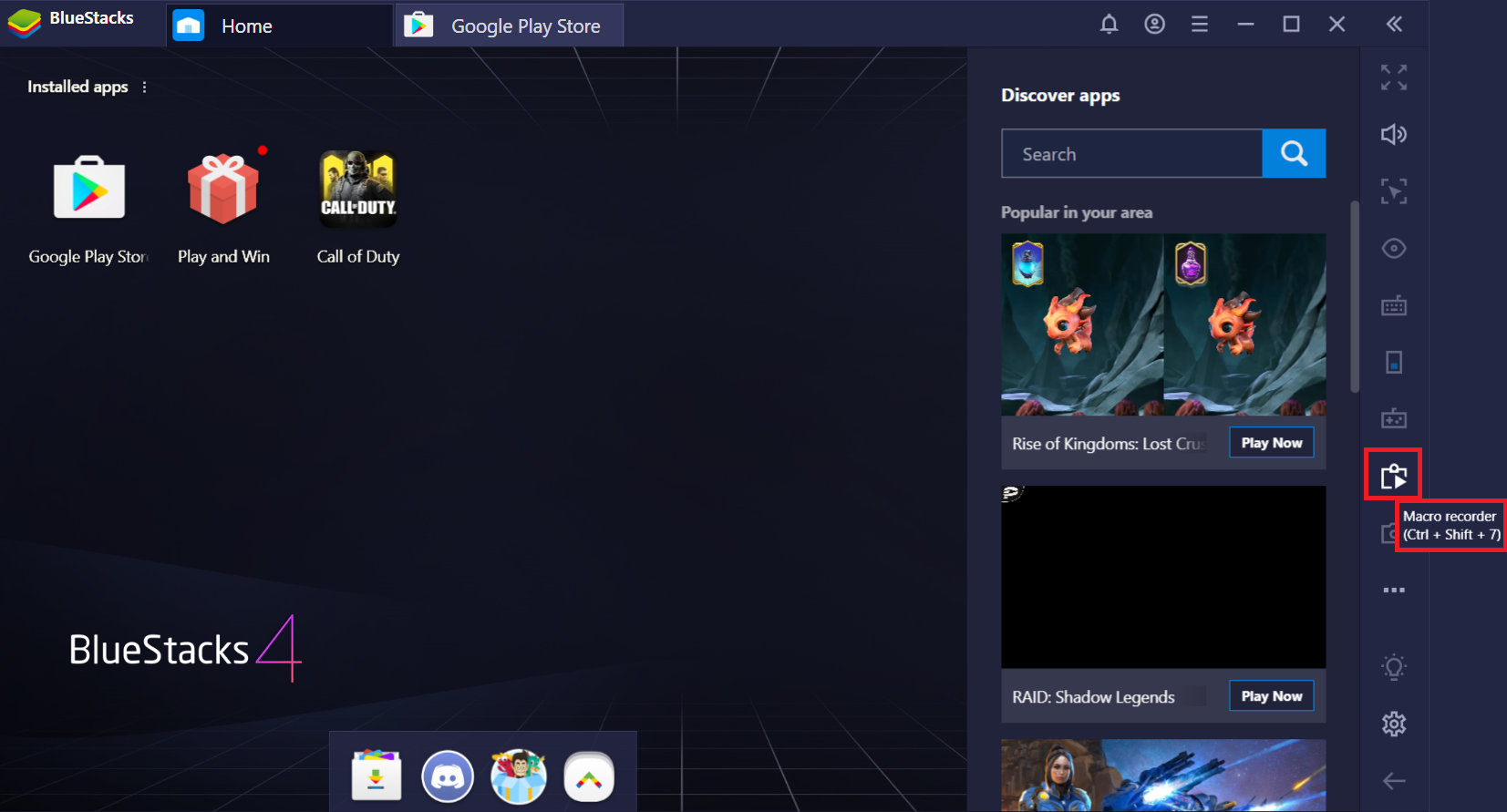Viewport: 1507px width, 812px height.
Task: Toggle fullscreen mode in the sidebar
Action: coord(1394,77)
